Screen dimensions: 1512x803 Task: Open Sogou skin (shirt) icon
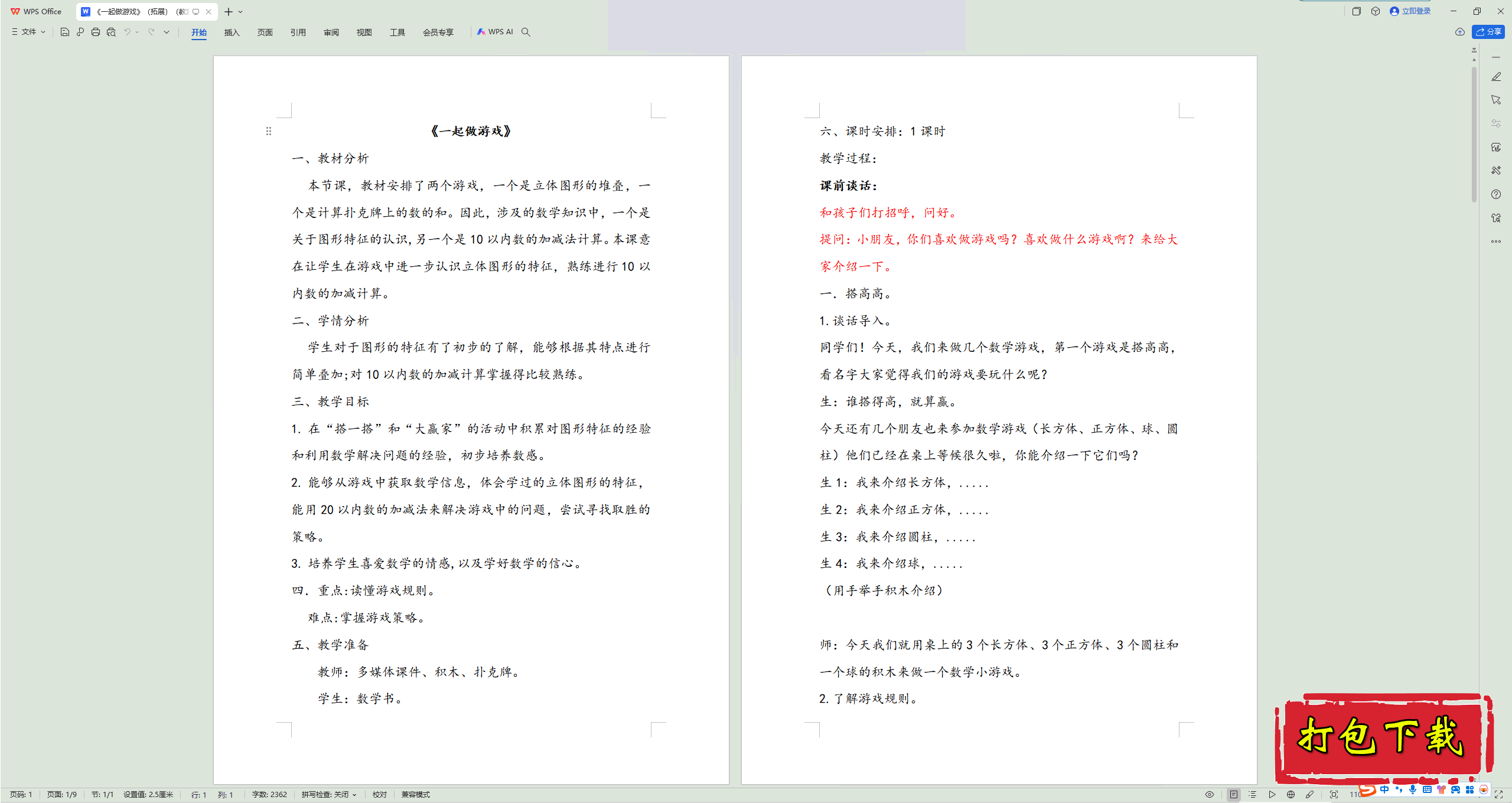(1441, 789)
